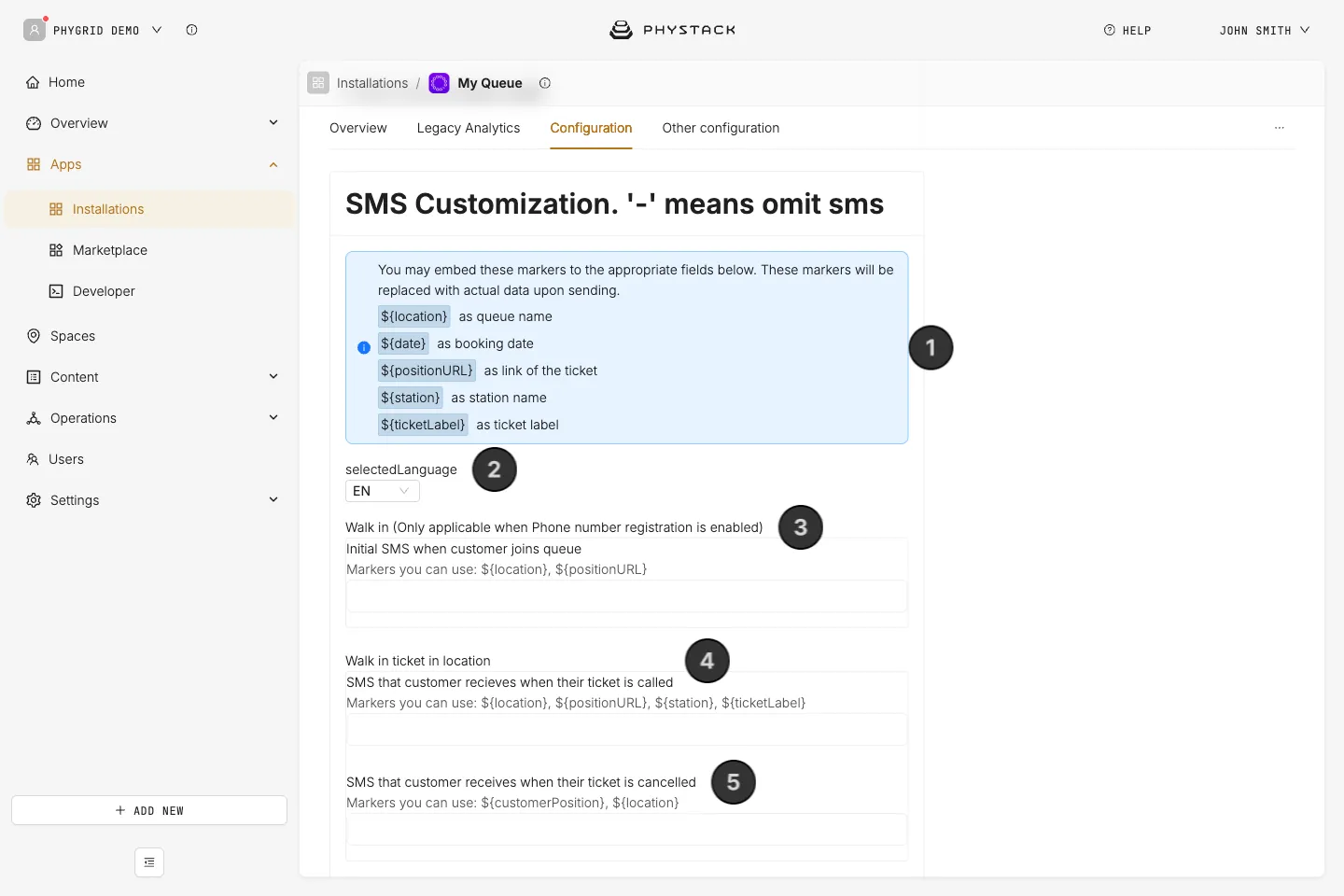Click the Settings gear icon in sidebar
The height and width of the screenshot is (896, 1344).
point(34,500)
